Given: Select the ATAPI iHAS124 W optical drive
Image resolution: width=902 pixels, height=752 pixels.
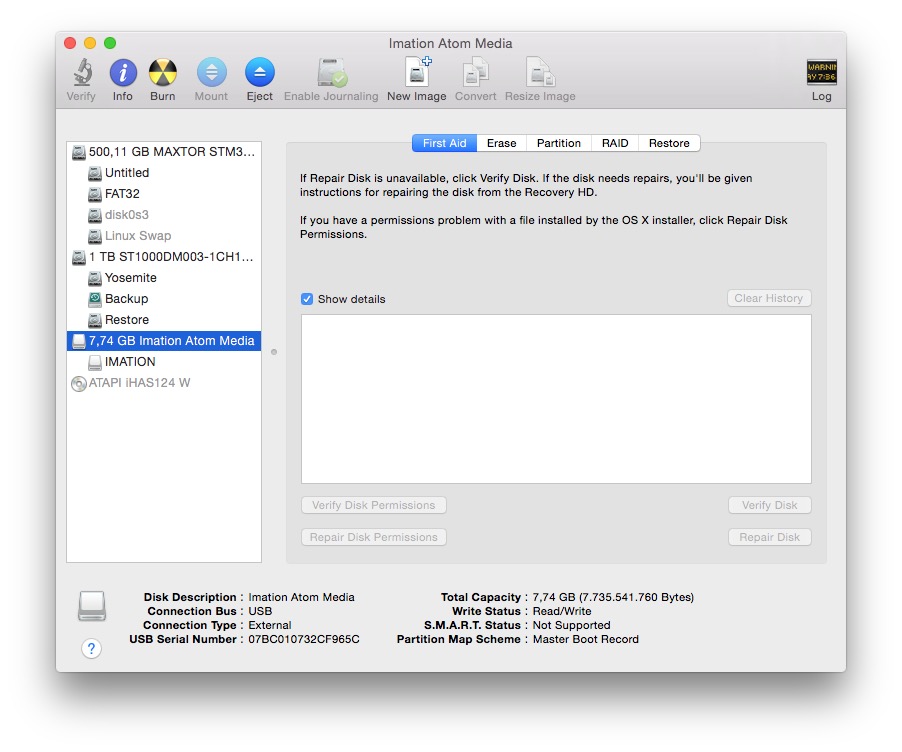Looking at the screenshot, I should click(x=164, y=383).
